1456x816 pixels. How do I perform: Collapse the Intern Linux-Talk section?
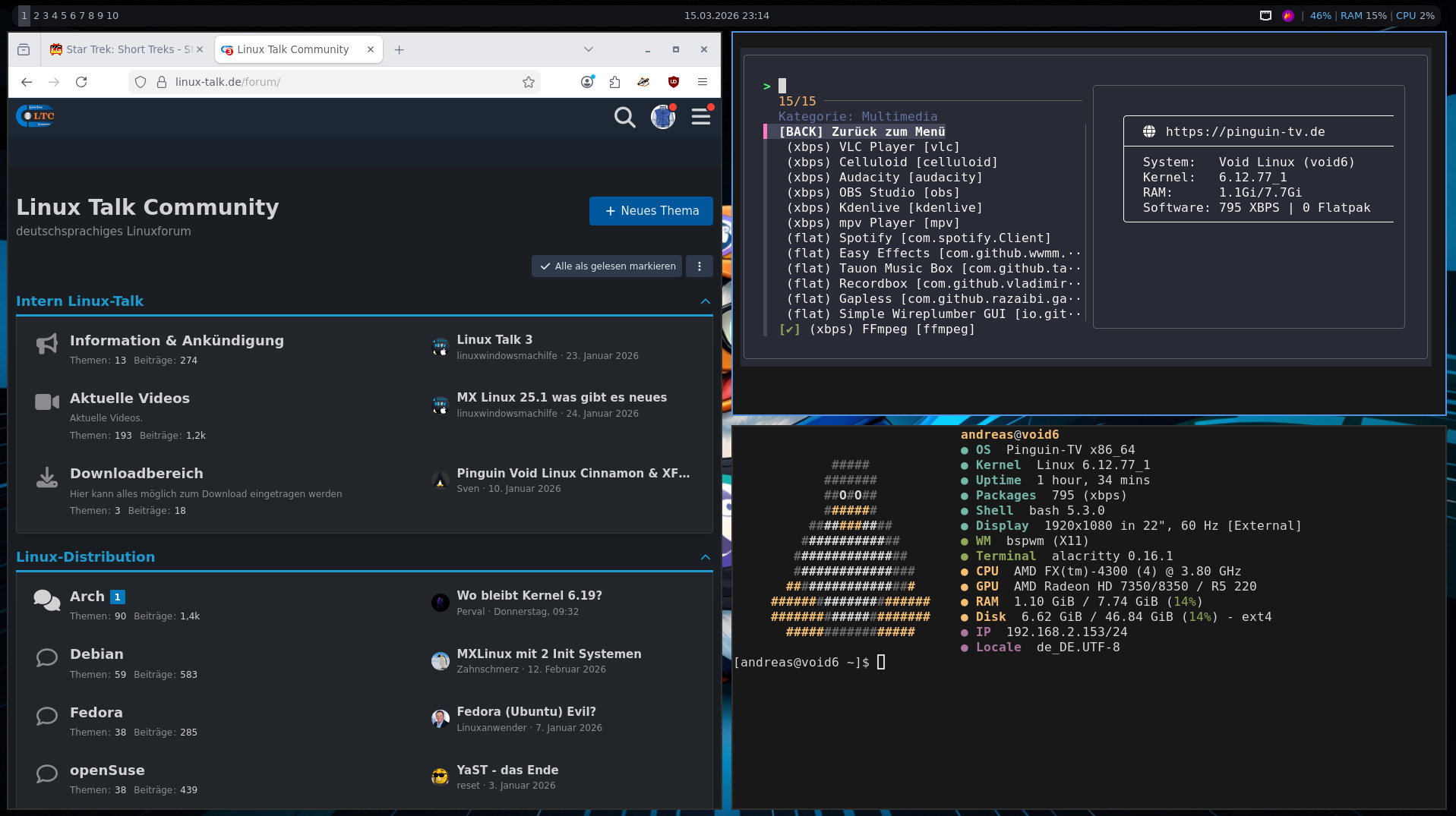pos(705,301)
